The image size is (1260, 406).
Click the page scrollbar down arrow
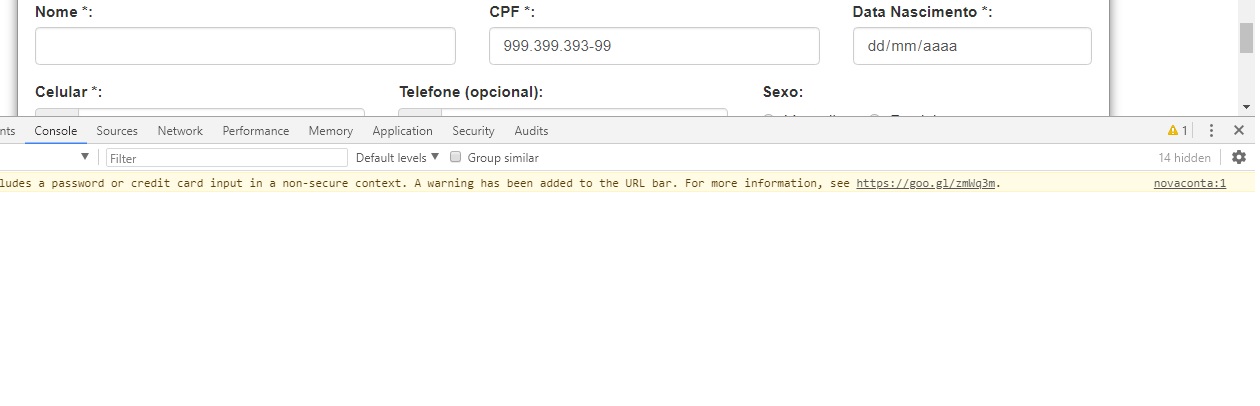click(1246, 106)
